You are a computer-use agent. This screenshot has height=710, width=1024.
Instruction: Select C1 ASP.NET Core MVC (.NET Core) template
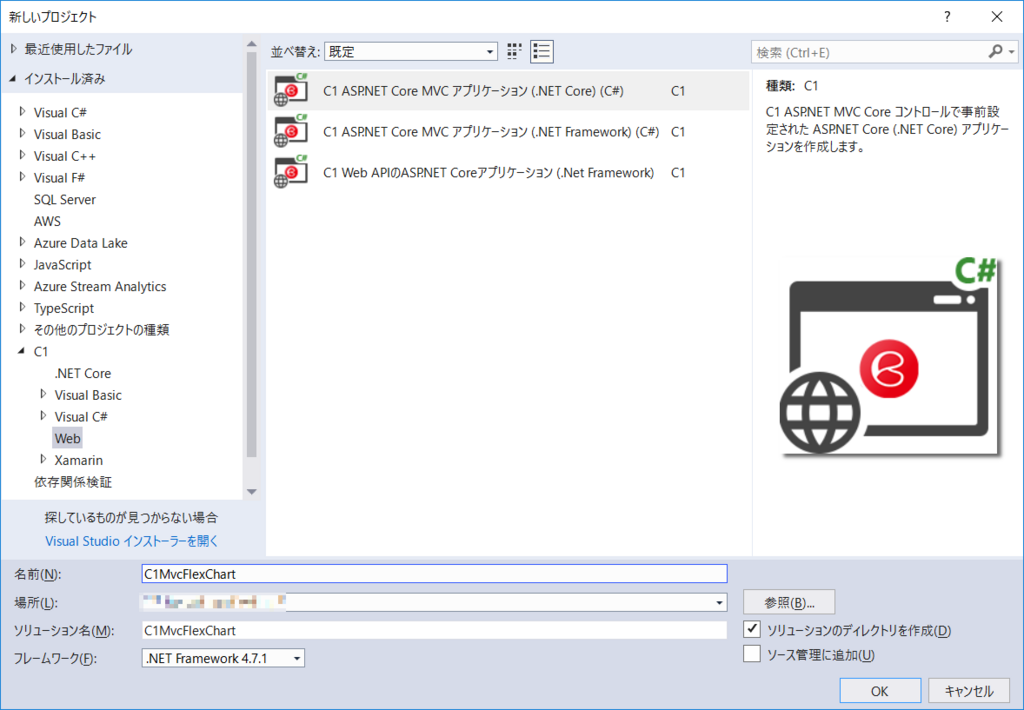coord(508,91)
